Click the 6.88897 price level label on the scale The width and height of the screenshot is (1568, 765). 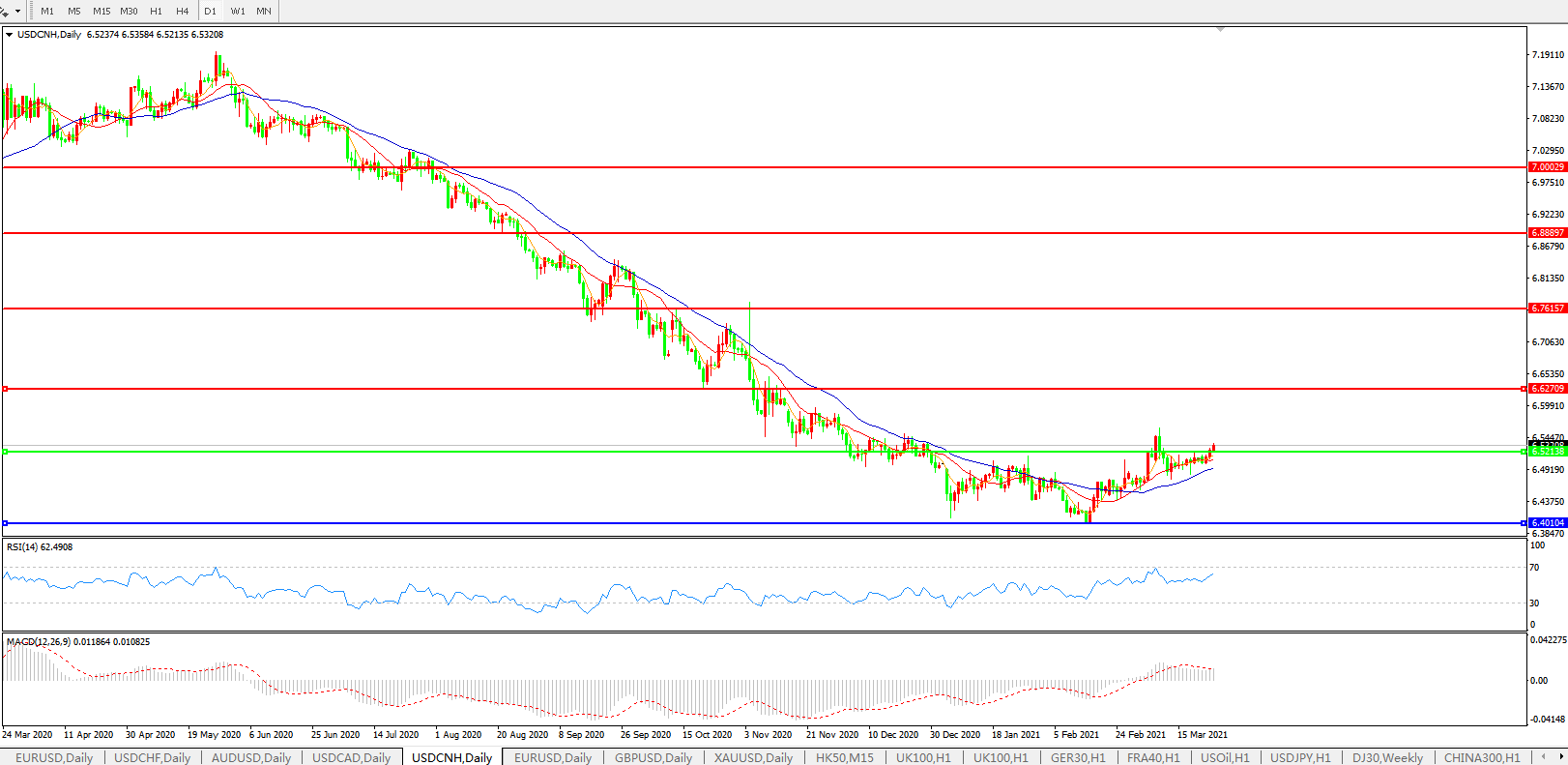pyautogui.click(x=1547, y=233)
